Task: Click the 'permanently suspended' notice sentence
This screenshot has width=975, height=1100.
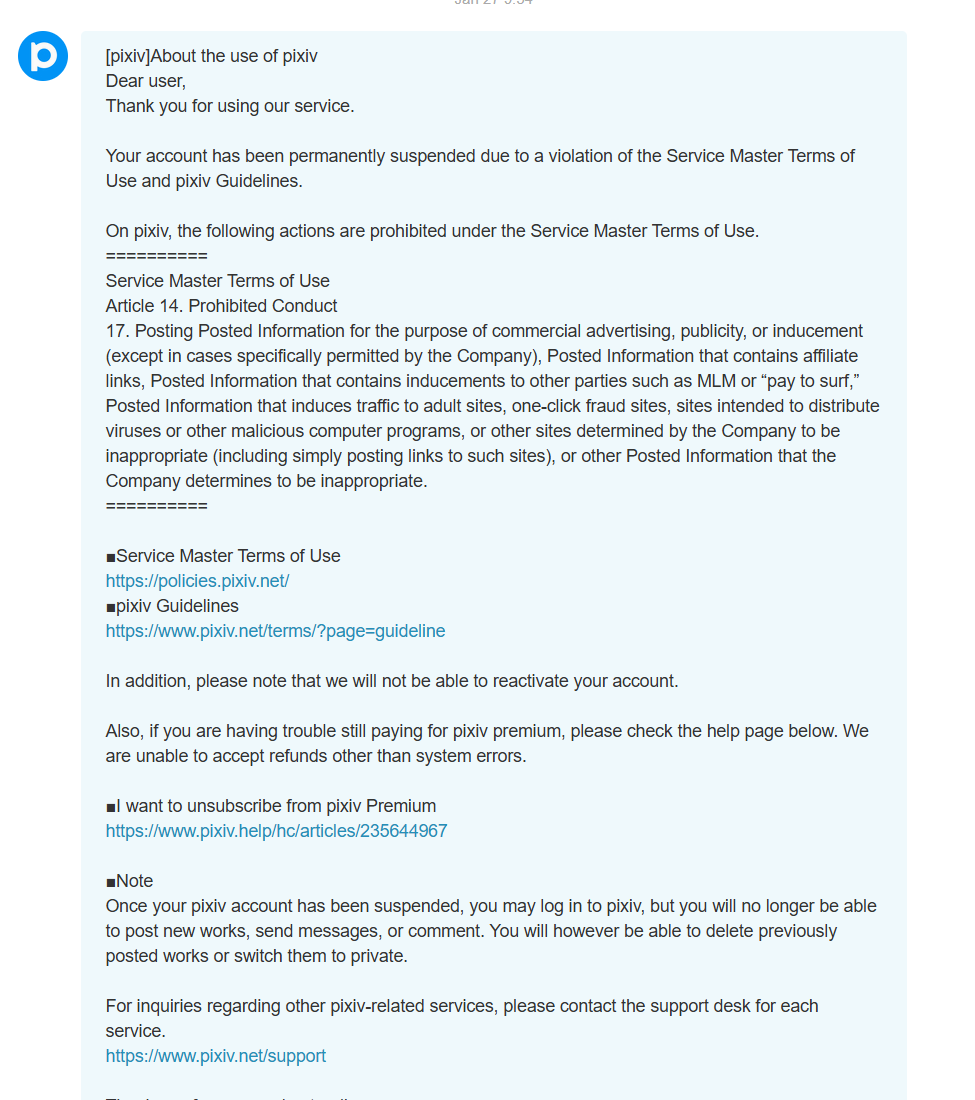Action: 480,168
